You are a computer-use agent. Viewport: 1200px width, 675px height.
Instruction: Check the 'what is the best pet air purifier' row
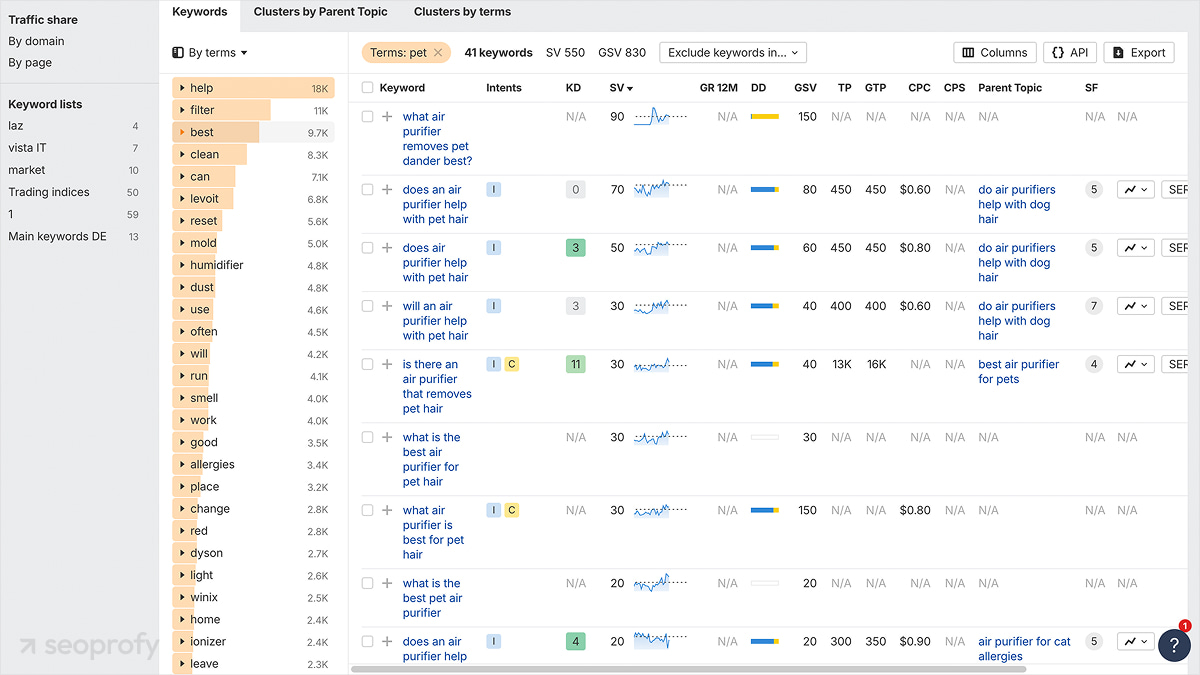367,583
